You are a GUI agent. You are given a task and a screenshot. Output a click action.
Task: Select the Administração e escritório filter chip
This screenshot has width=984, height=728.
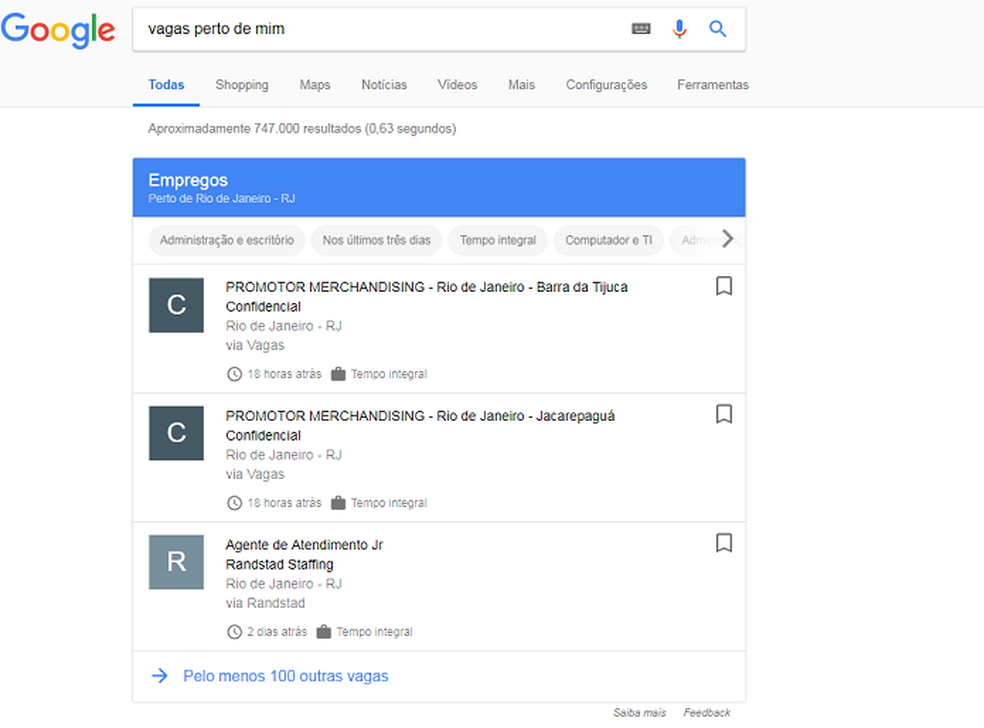click(226, 240)
